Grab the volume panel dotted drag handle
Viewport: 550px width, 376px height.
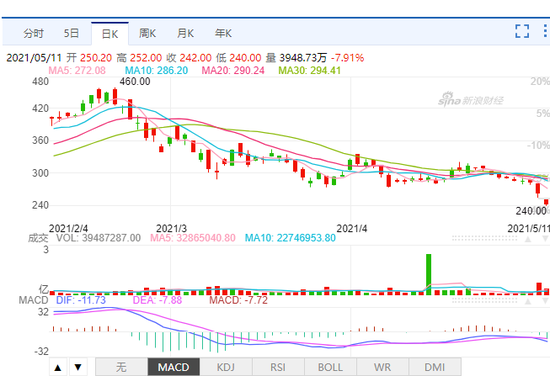coord(484,239)
